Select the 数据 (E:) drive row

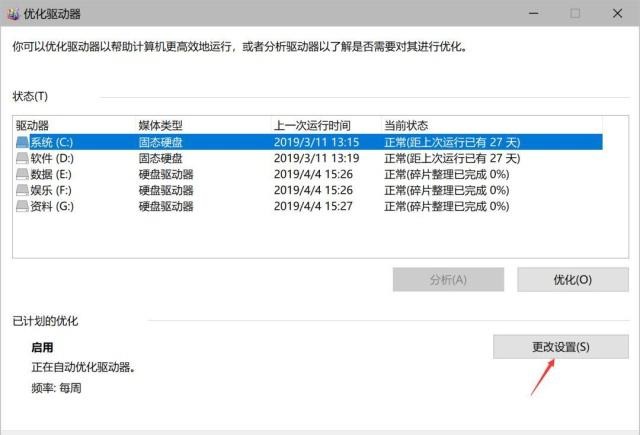(309, 174)
